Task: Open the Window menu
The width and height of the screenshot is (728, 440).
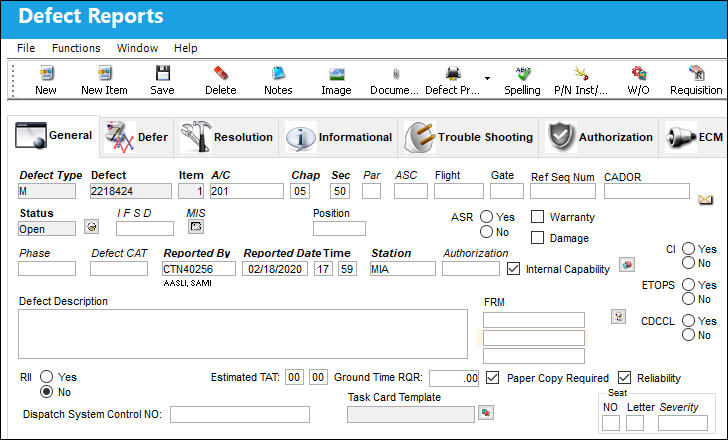Action: (137, 48)
